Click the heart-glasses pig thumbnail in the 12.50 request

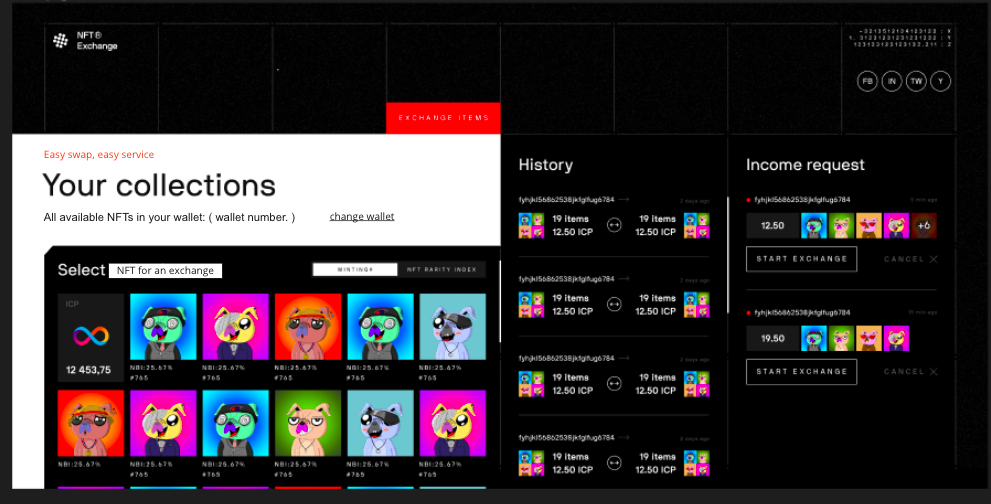[x=869, y=226]
